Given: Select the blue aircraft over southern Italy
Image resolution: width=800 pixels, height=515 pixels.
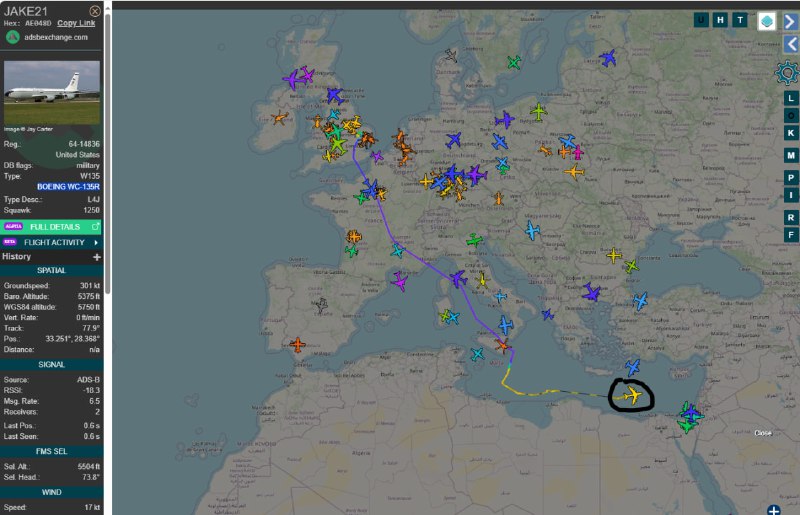Looking at the screenshot, I should click(506, 325).
